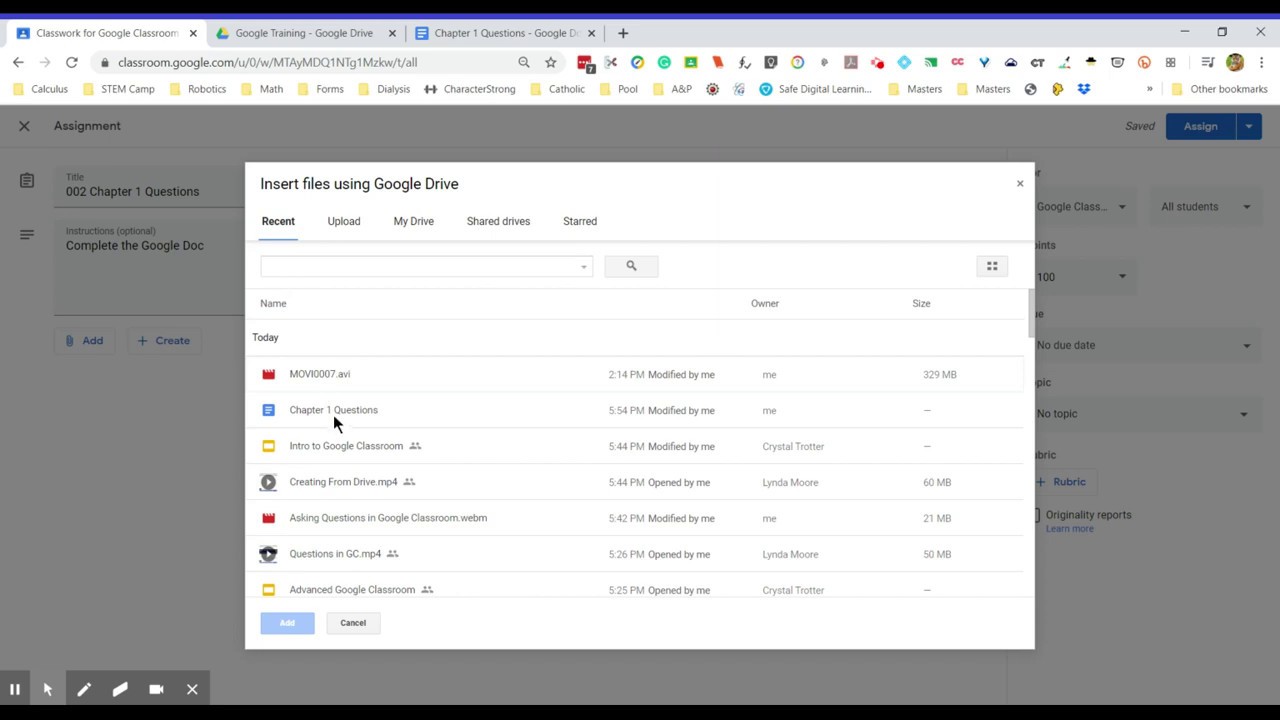Select the Creating From Drive.mp4 video icon
1280x720 pixels.
[268, 482]
